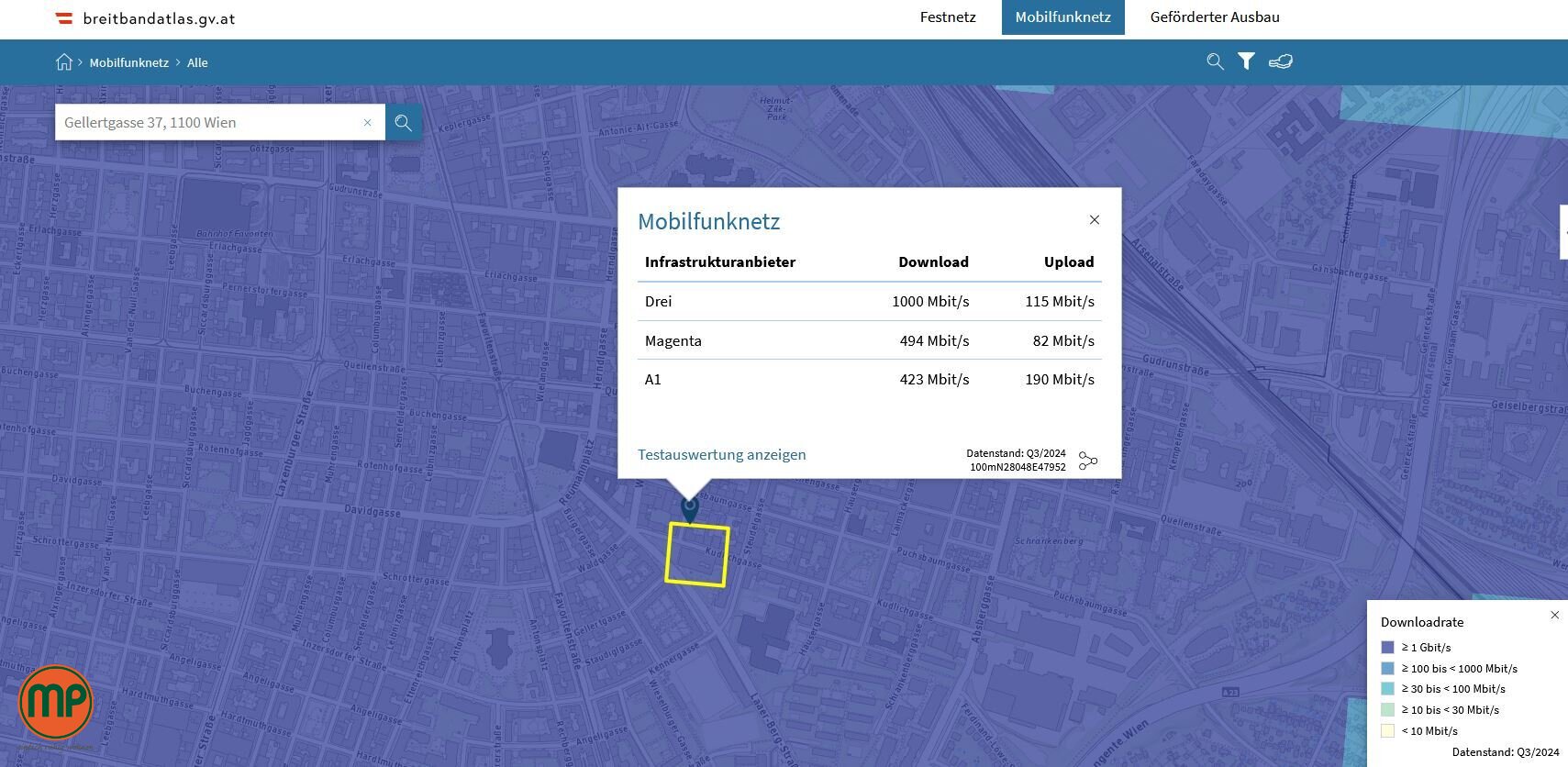The image size is (1568, 767).
Task: Click the Mobilfunknetz breadcrumb link
Action: (128, 62)
